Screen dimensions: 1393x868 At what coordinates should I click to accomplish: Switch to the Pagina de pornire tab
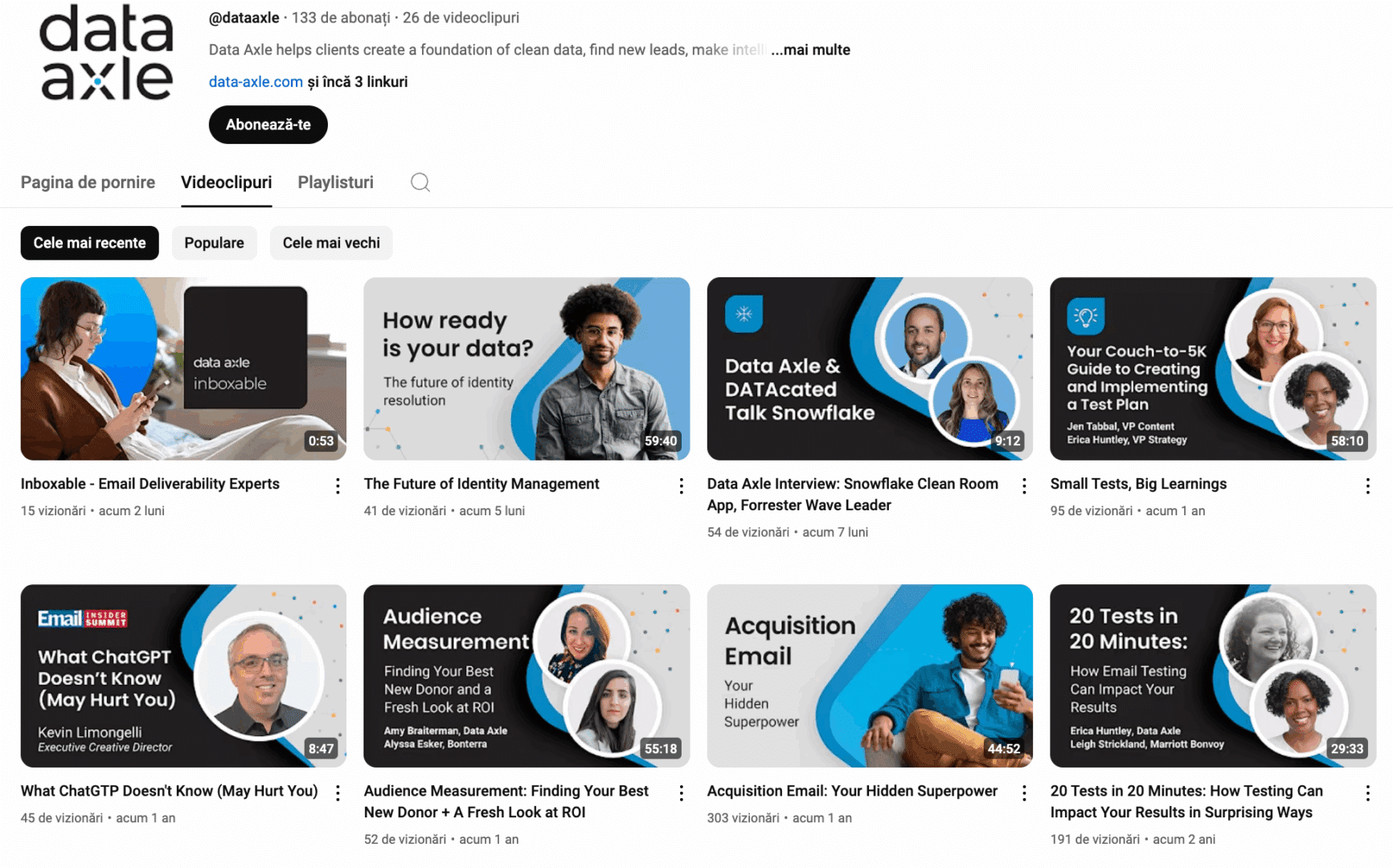tap(88, 182)
